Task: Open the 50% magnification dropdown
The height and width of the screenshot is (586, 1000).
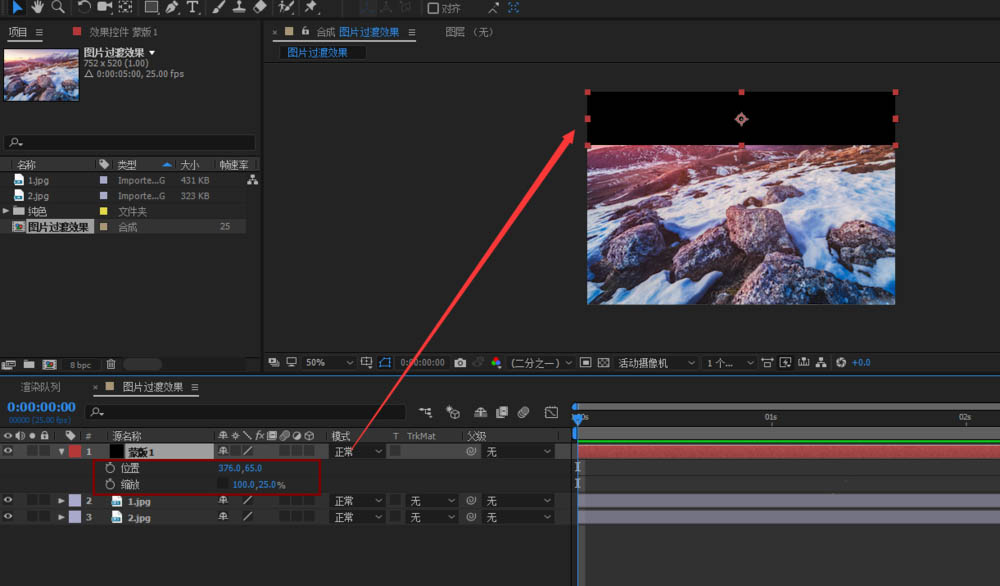Action: pos(329,363)
